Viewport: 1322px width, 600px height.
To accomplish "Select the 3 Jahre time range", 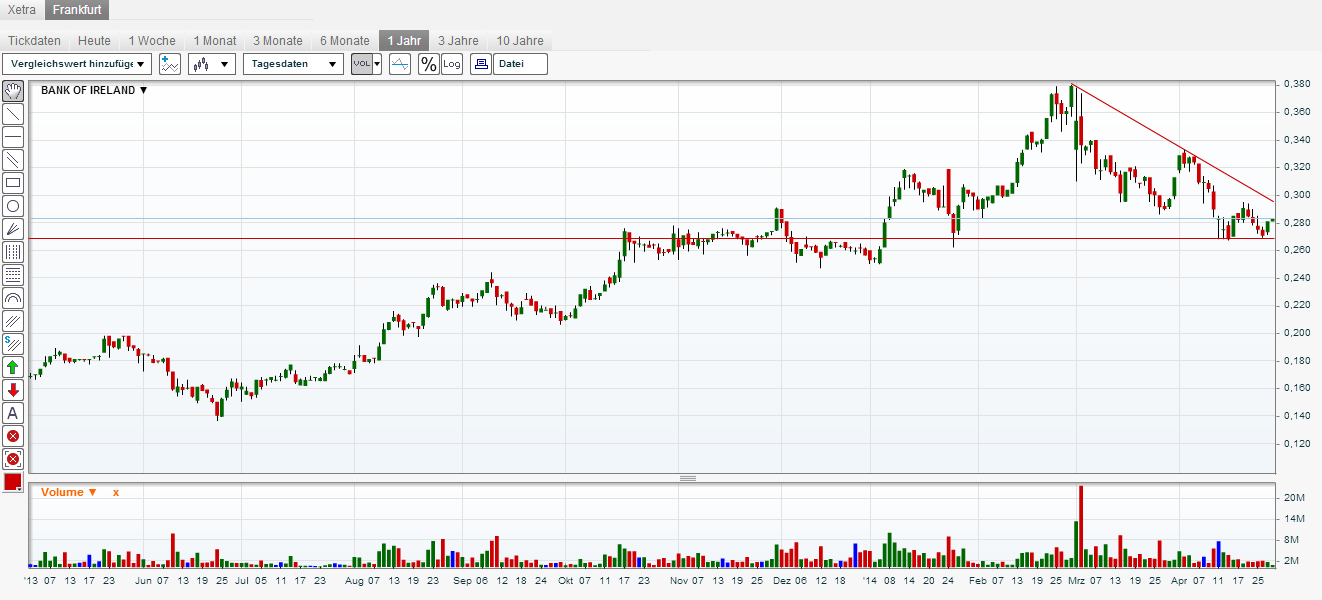I will click(x=459, y=41).
